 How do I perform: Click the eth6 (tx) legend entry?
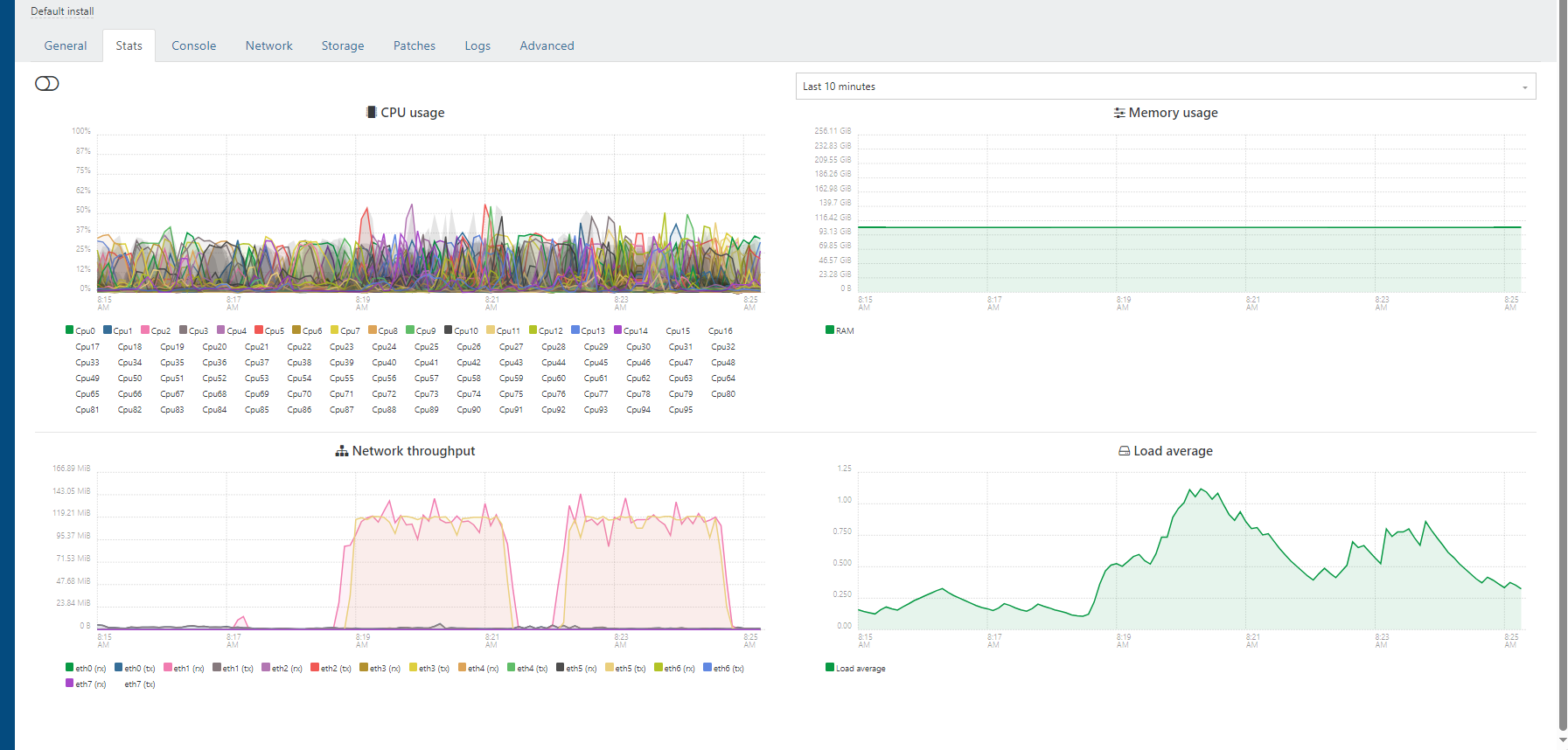(723, 668)
